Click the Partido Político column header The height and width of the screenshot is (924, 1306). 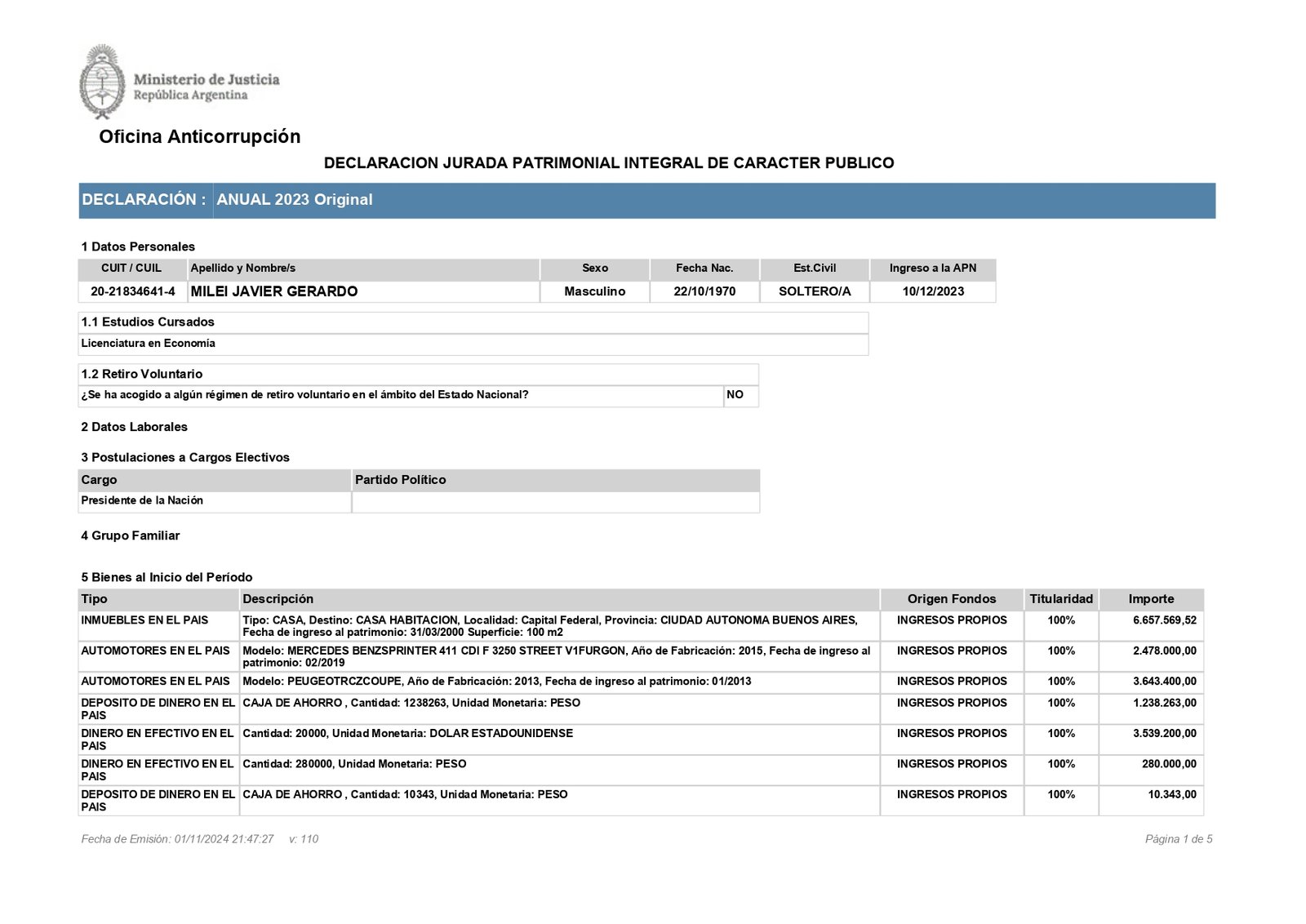pos(400,480)
